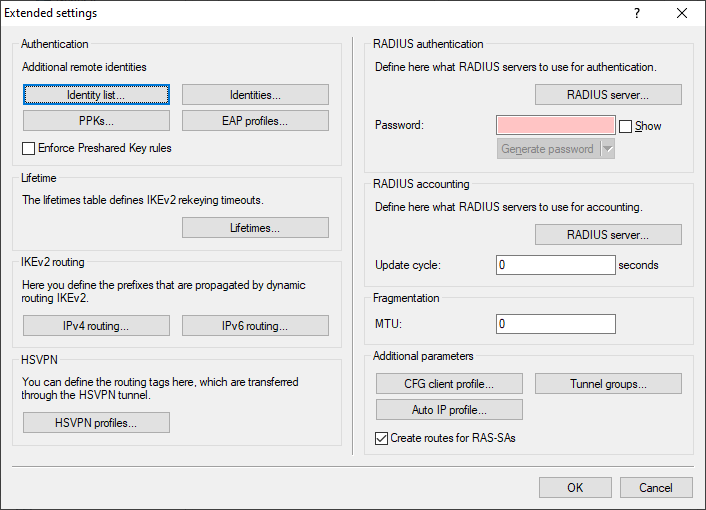Open RADIUS server for accounting
706x510 pixels.
click(608, 235)
